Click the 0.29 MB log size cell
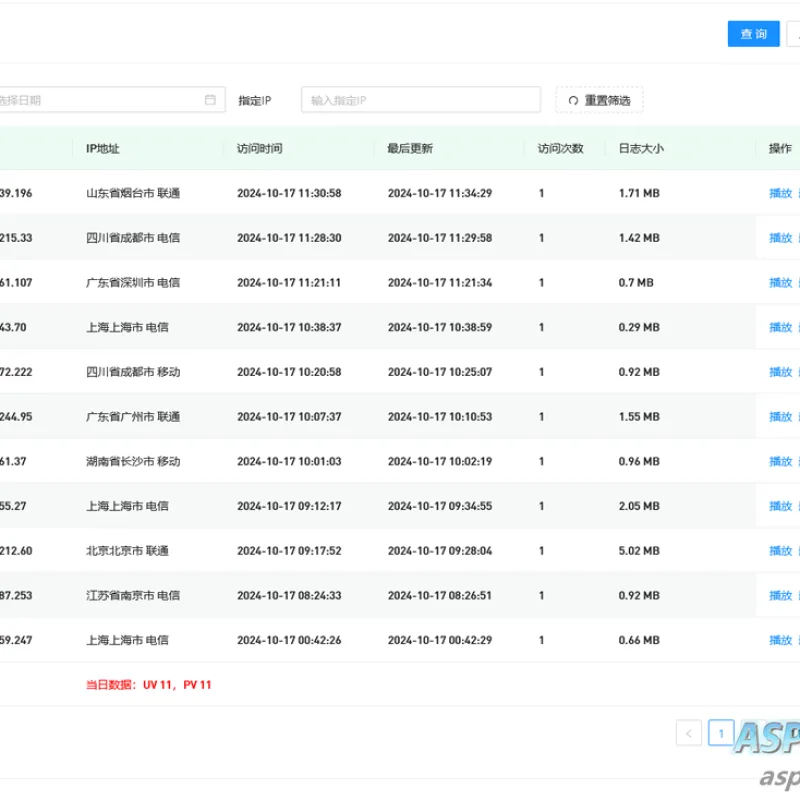Screen dimensions: 800x800 point(639,328)
